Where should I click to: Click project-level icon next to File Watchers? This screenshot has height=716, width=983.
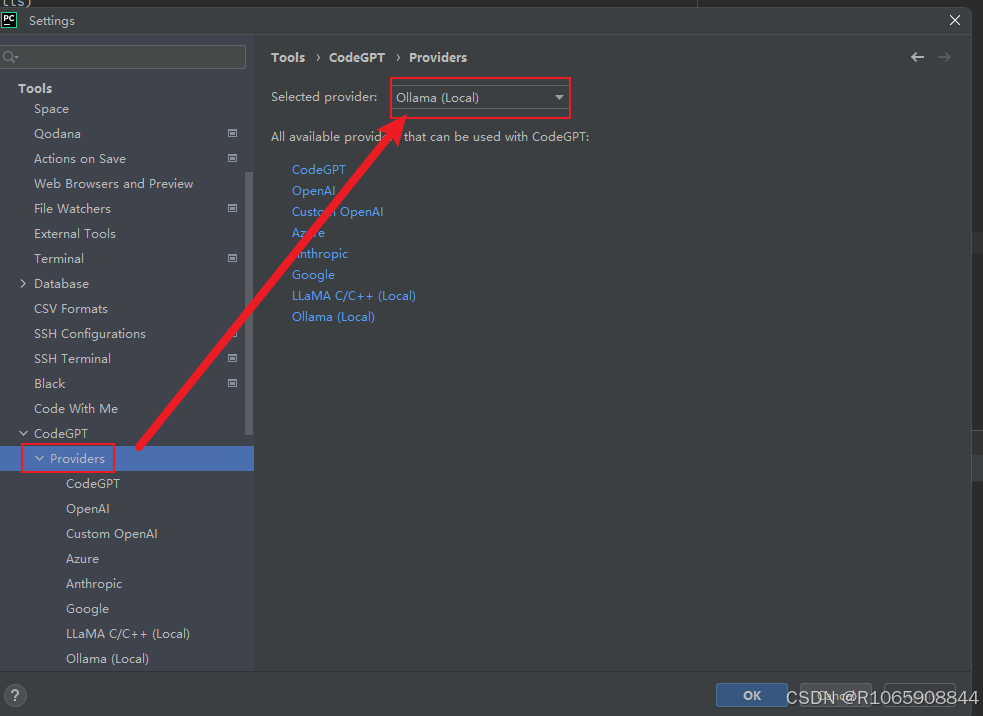tap(233, 208)
